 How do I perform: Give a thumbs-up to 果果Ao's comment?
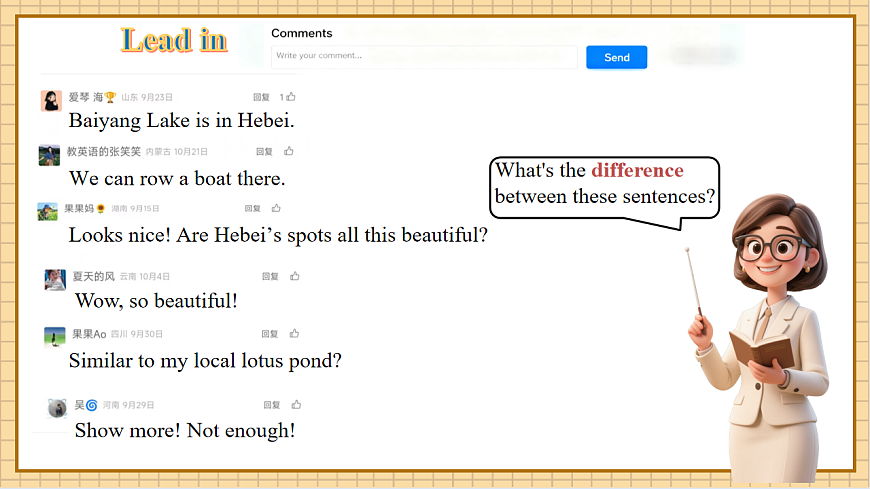coord(294,334)
